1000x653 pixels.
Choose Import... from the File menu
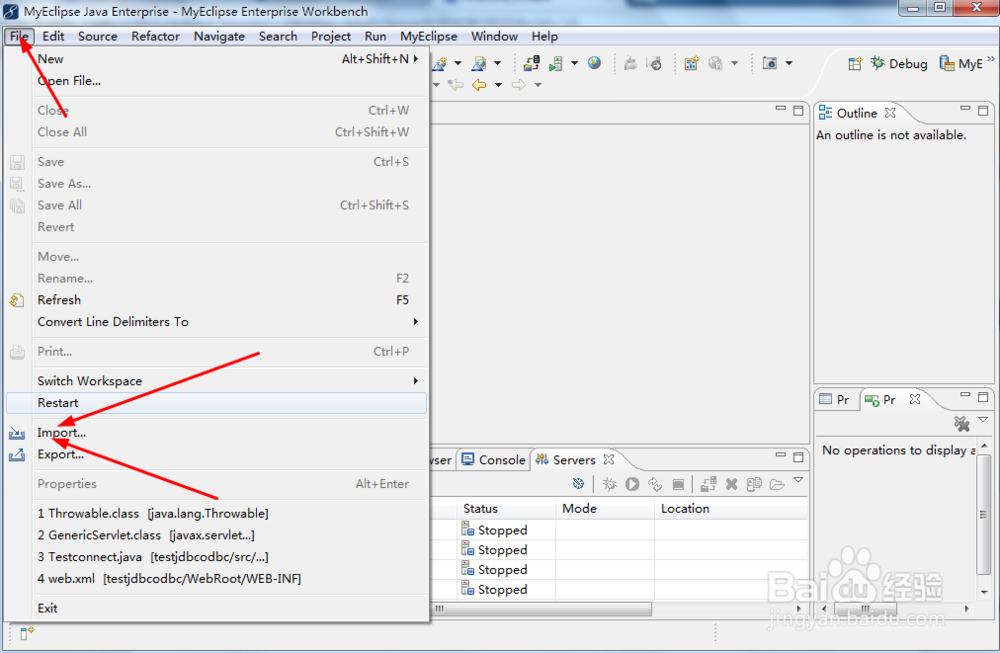[216, 432]
